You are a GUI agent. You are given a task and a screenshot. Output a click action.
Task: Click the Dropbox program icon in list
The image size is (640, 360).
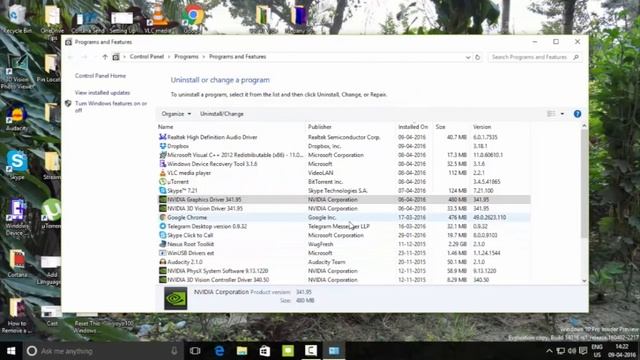pos(162,146)
